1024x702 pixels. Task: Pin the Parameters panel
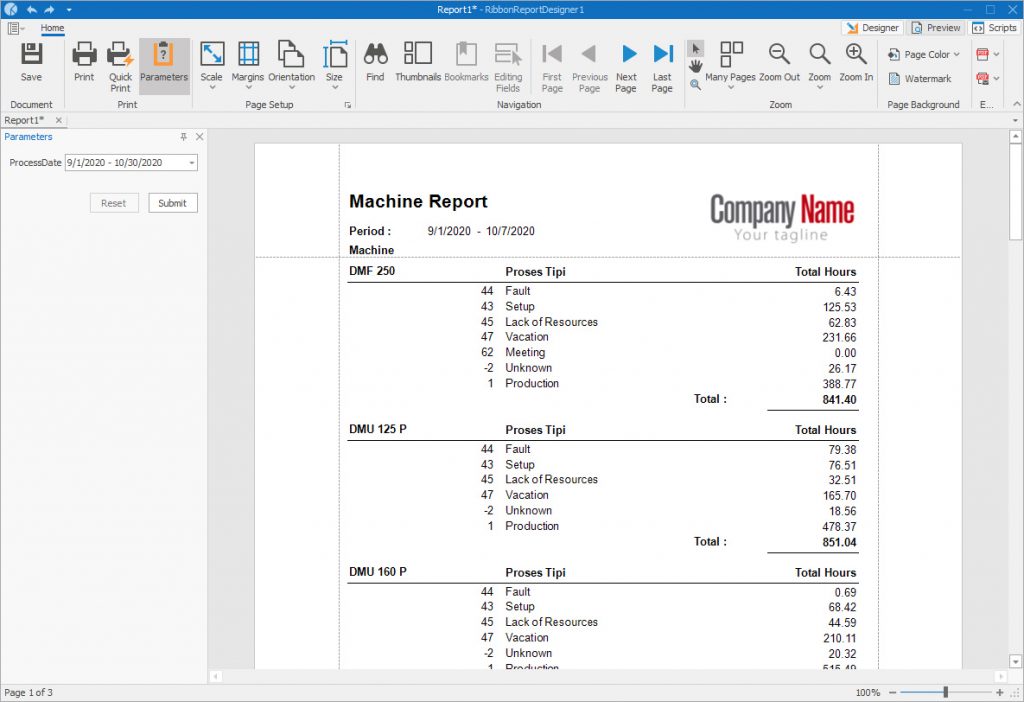click(184, 136)
